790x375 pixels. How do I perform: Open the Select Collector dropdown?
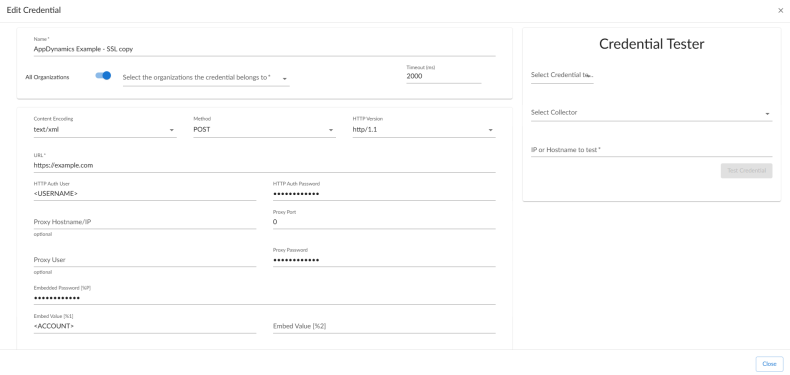point(651,113)
